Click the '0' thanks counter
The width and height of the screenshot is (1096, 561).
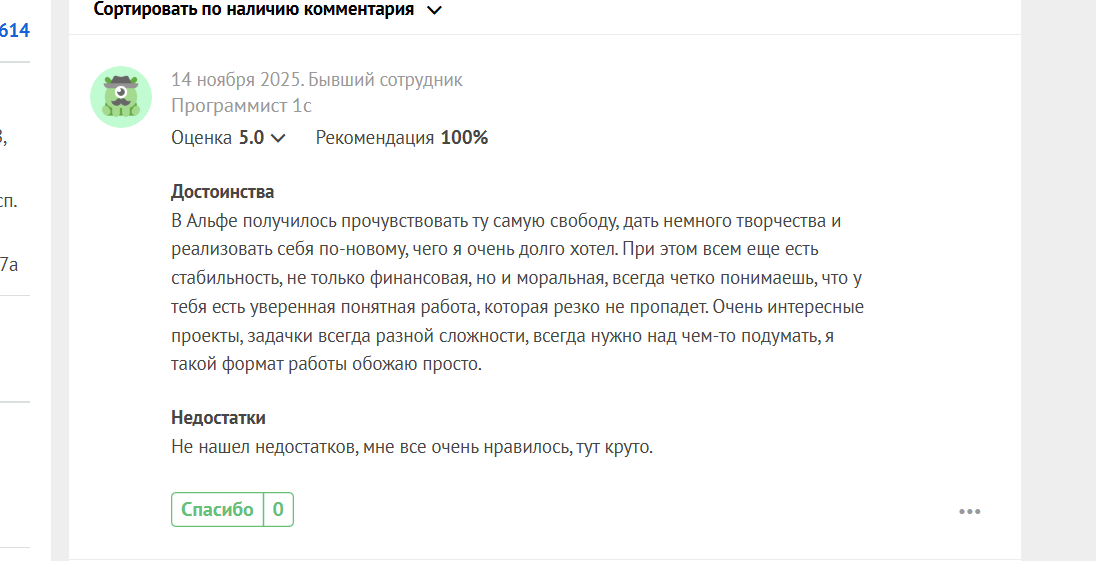278,509
